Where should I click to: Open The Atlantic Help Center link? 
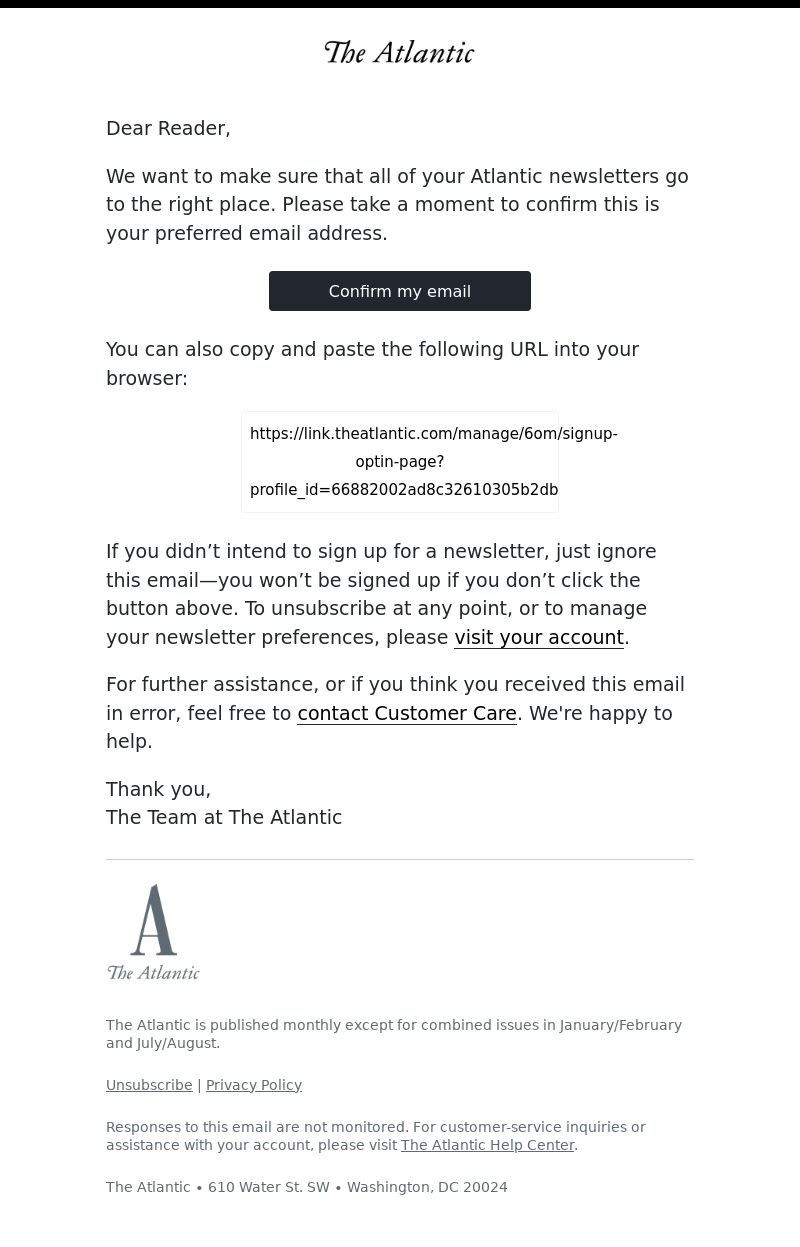pyautogui.click(x=488, y=1145)
